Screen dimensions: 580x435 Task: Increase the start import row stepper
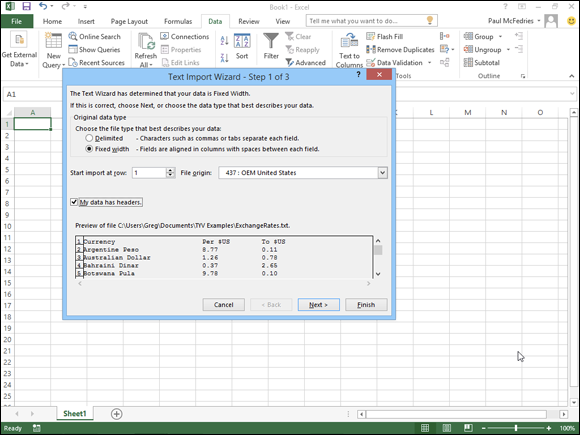(x=170, y=170)
